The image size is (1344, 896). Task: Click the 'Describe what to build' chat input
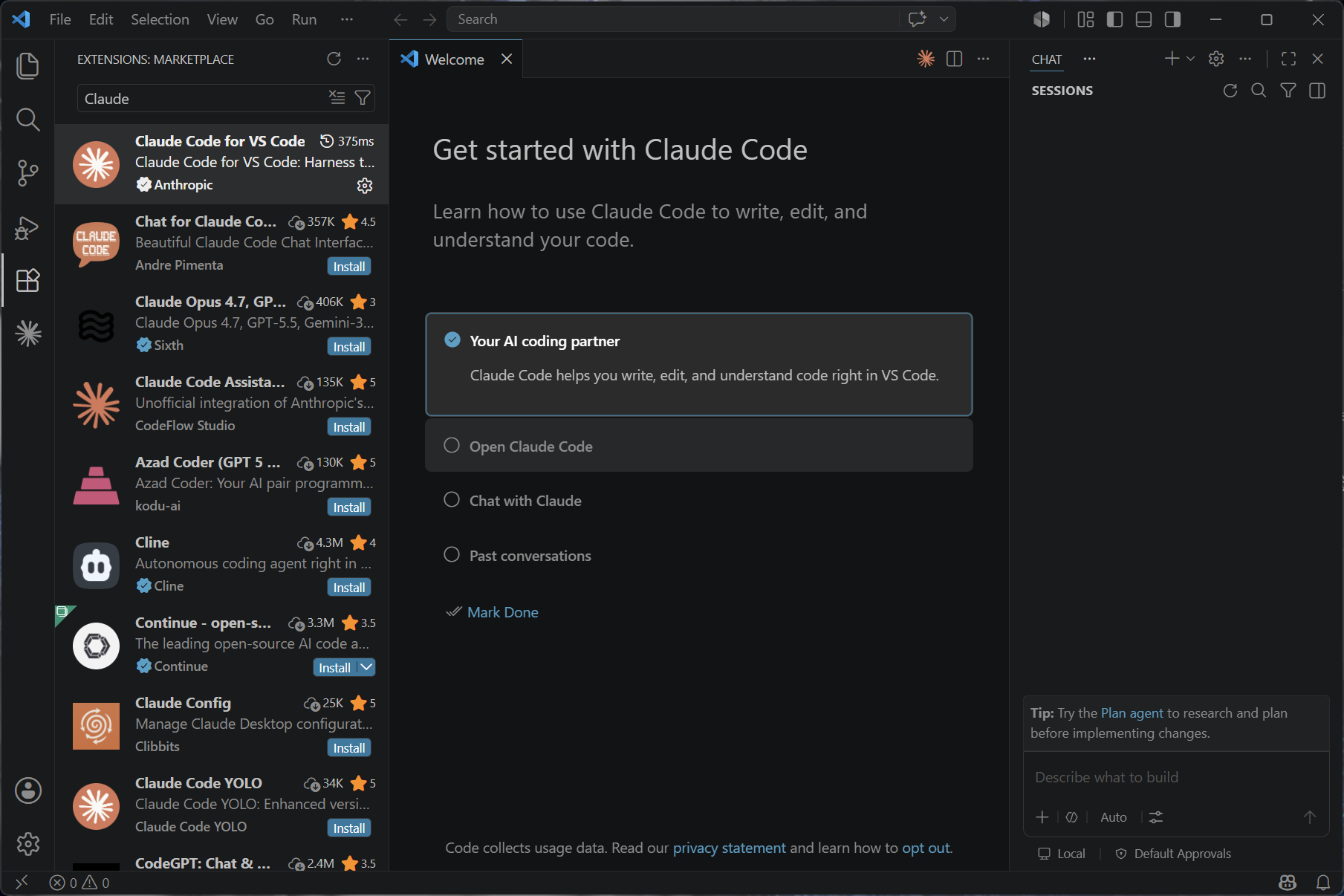point(1175,777)
